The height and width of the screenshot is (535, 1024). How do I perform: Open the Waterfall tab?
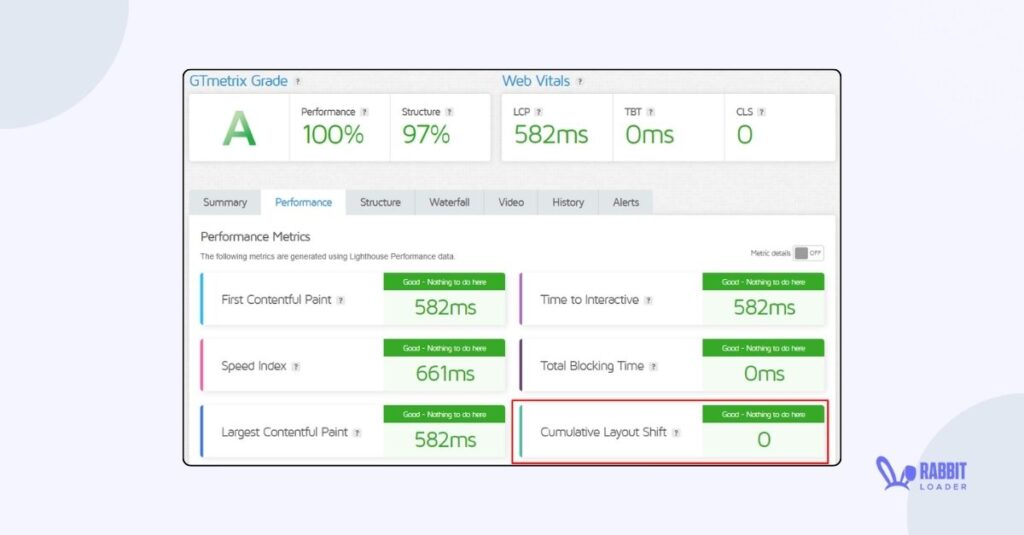point(449,203)
